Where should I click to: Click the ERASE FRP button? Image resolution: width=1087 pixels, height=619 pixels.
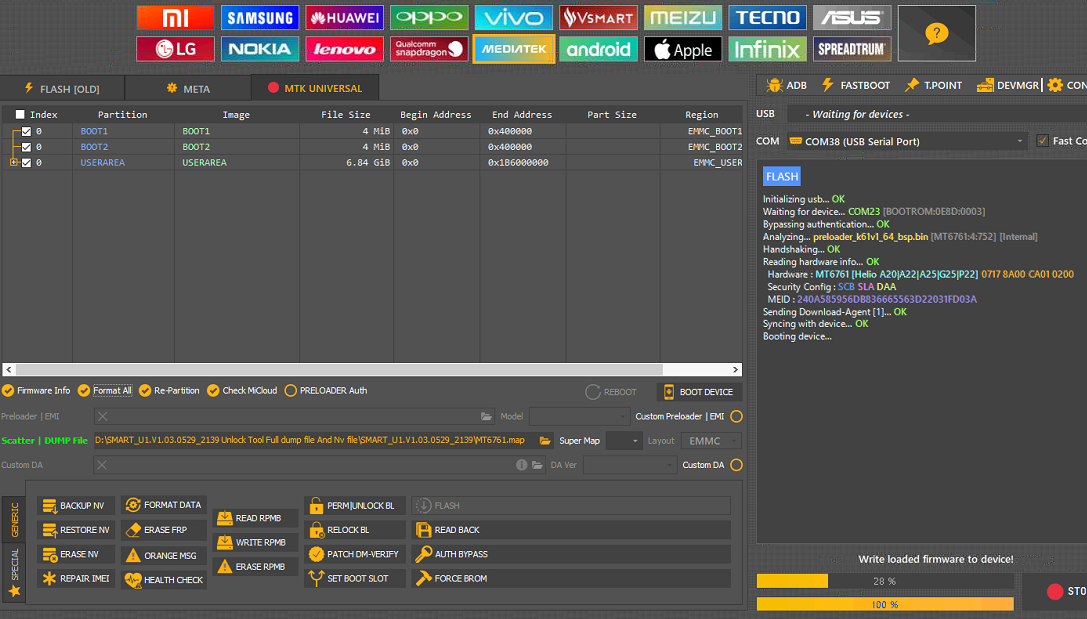[x=164, y=530]
